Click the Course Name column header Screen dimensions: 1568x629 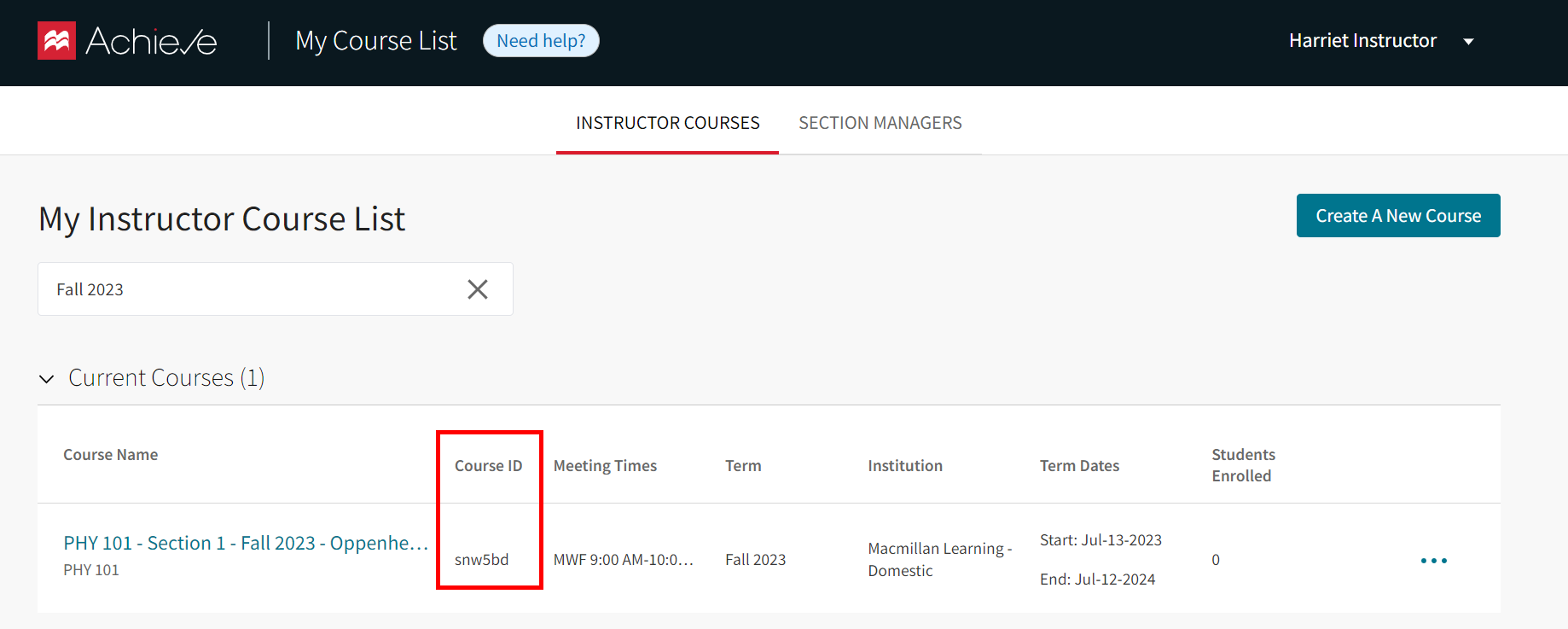110,455
